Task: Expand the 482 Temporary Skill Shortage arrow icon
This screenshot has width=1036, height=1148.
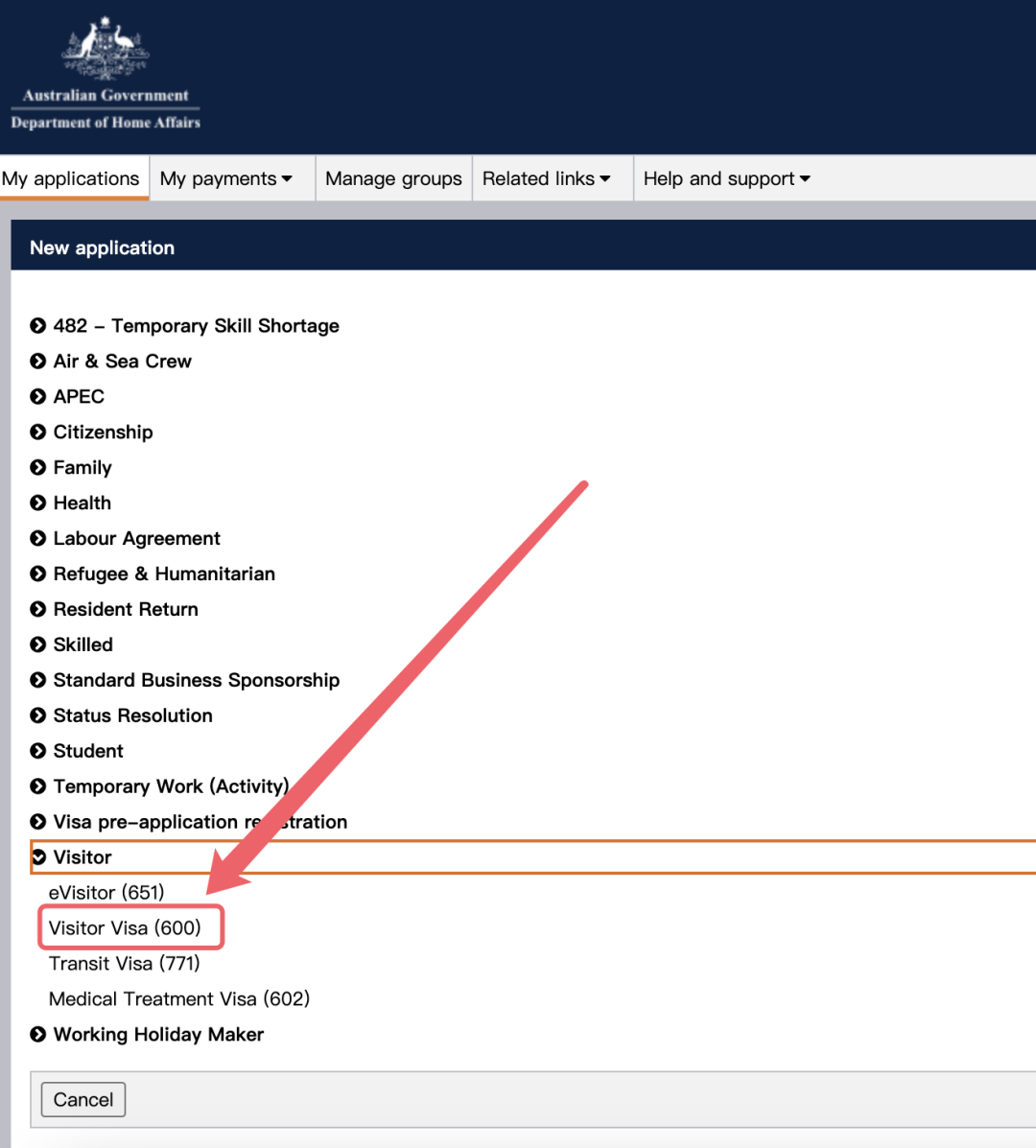Action: 38,325
